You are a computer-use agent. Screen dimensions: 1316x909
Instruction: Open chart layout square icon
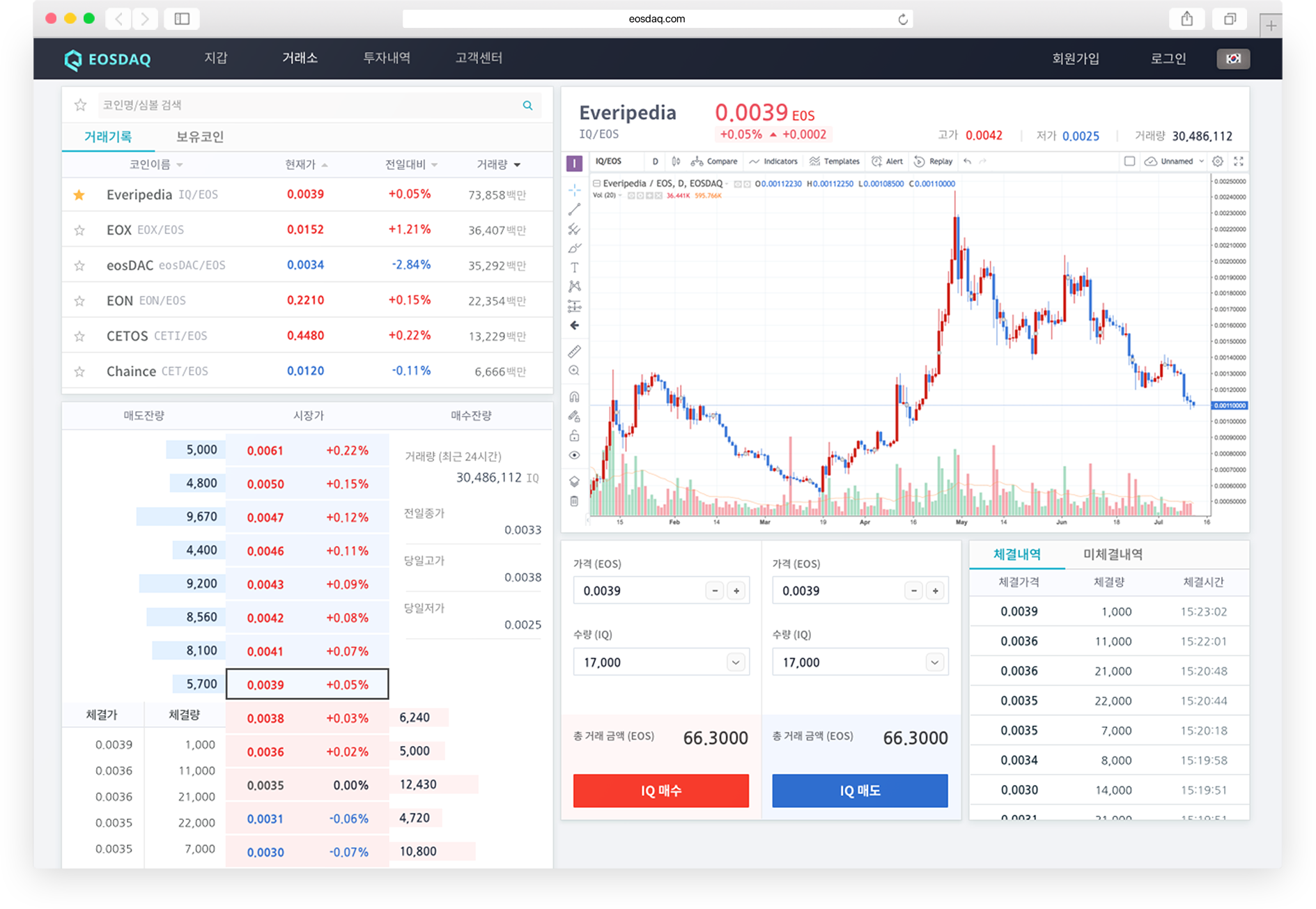click(1129, 162)
